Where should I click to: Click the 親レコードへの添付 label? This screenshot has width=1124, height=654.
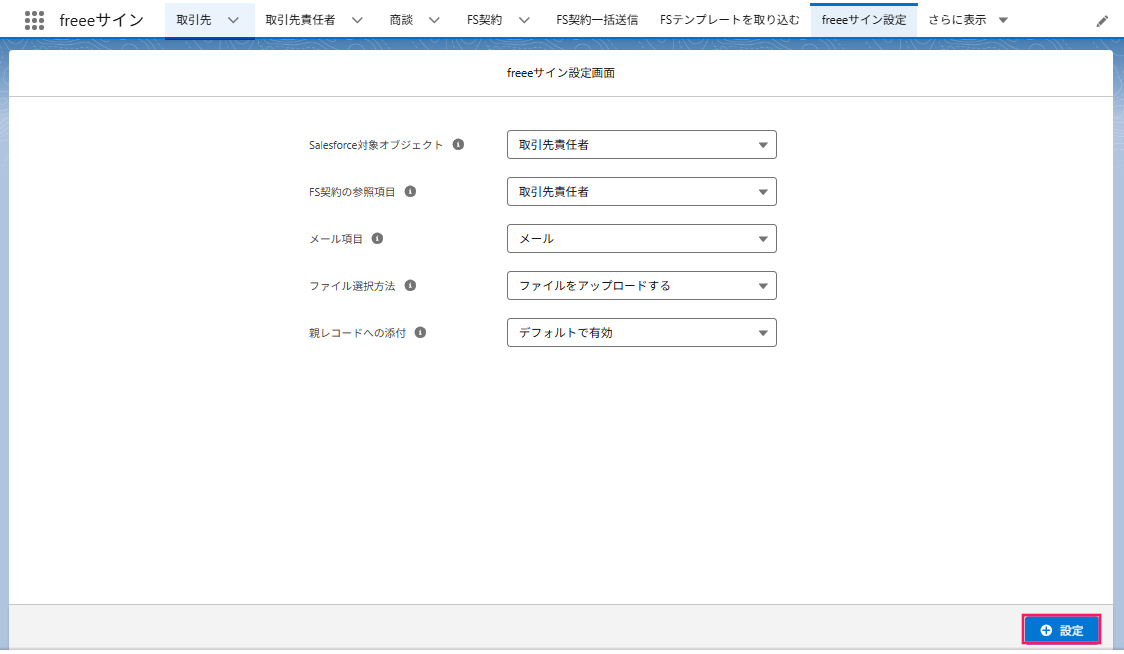pos(357,333)
